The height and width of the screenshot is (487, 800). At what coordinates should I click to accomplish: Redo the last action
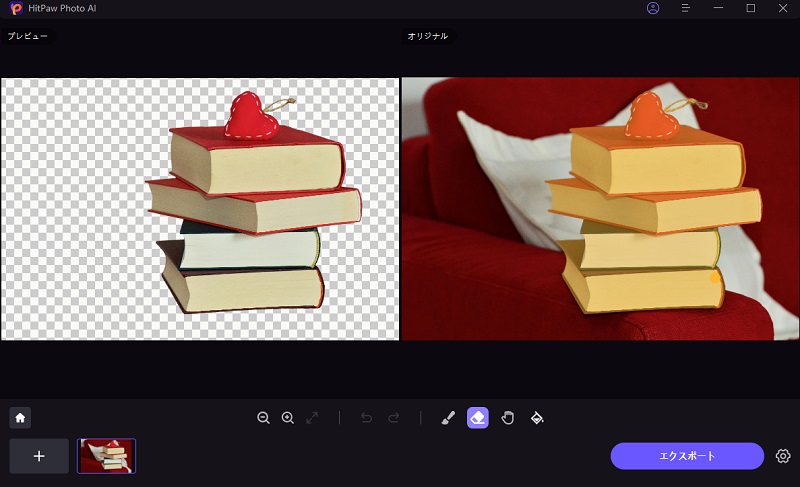tap(393, 418)
